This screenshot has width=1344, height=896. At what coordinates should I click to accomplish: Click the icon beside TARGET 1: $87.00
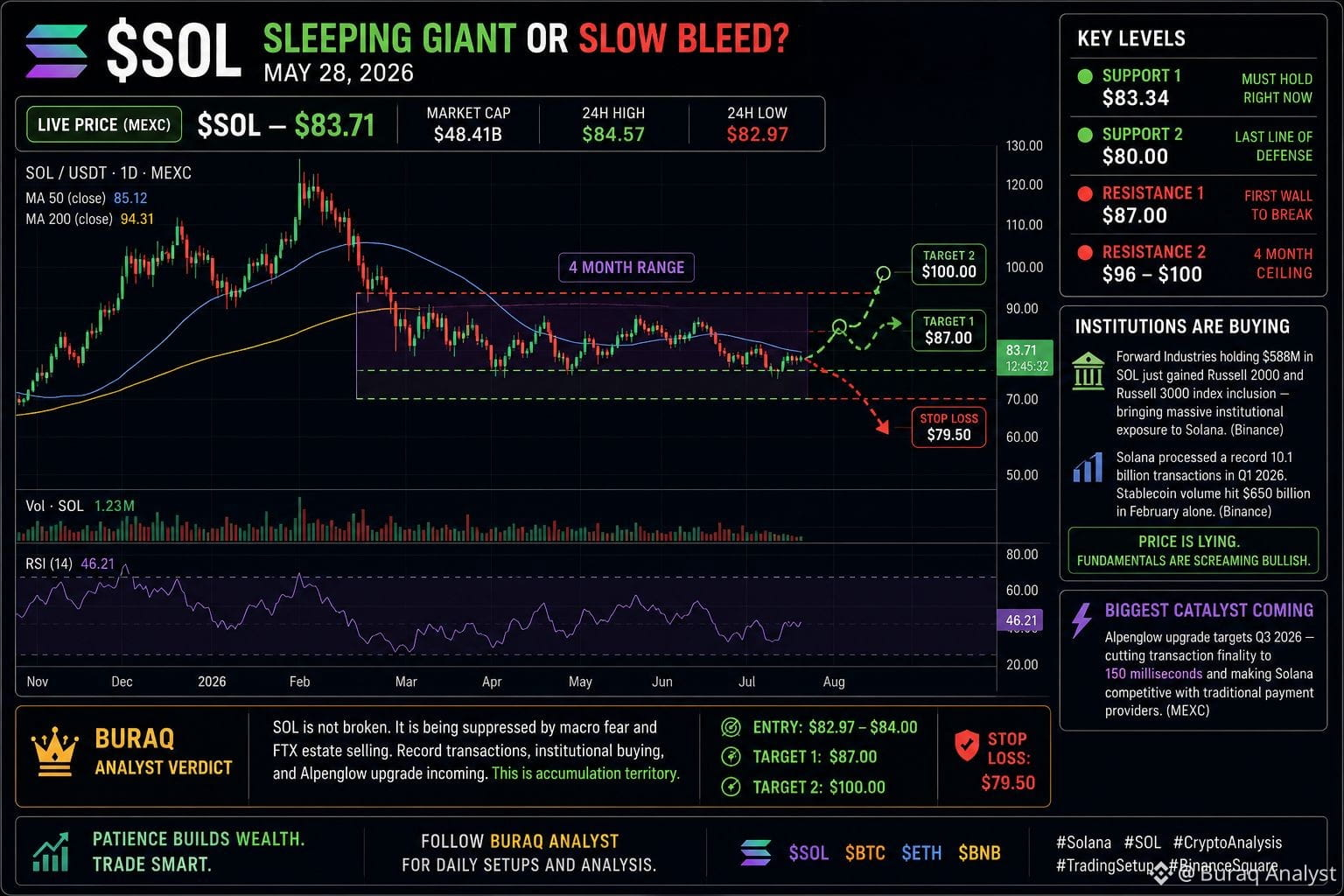731,757
